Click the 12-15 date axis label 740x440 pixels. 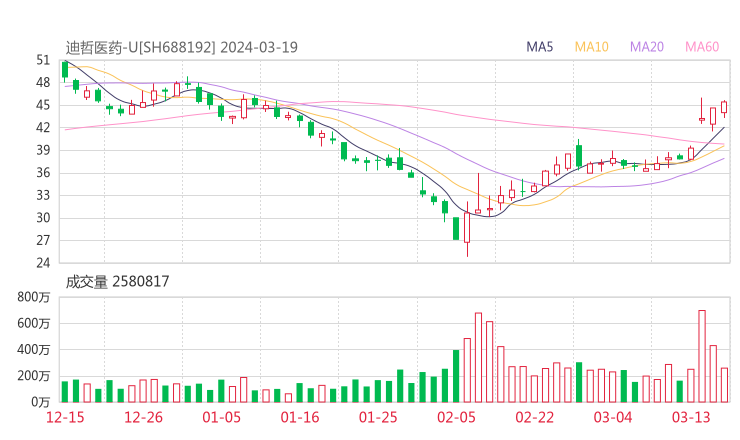click(x=65, y=417)
